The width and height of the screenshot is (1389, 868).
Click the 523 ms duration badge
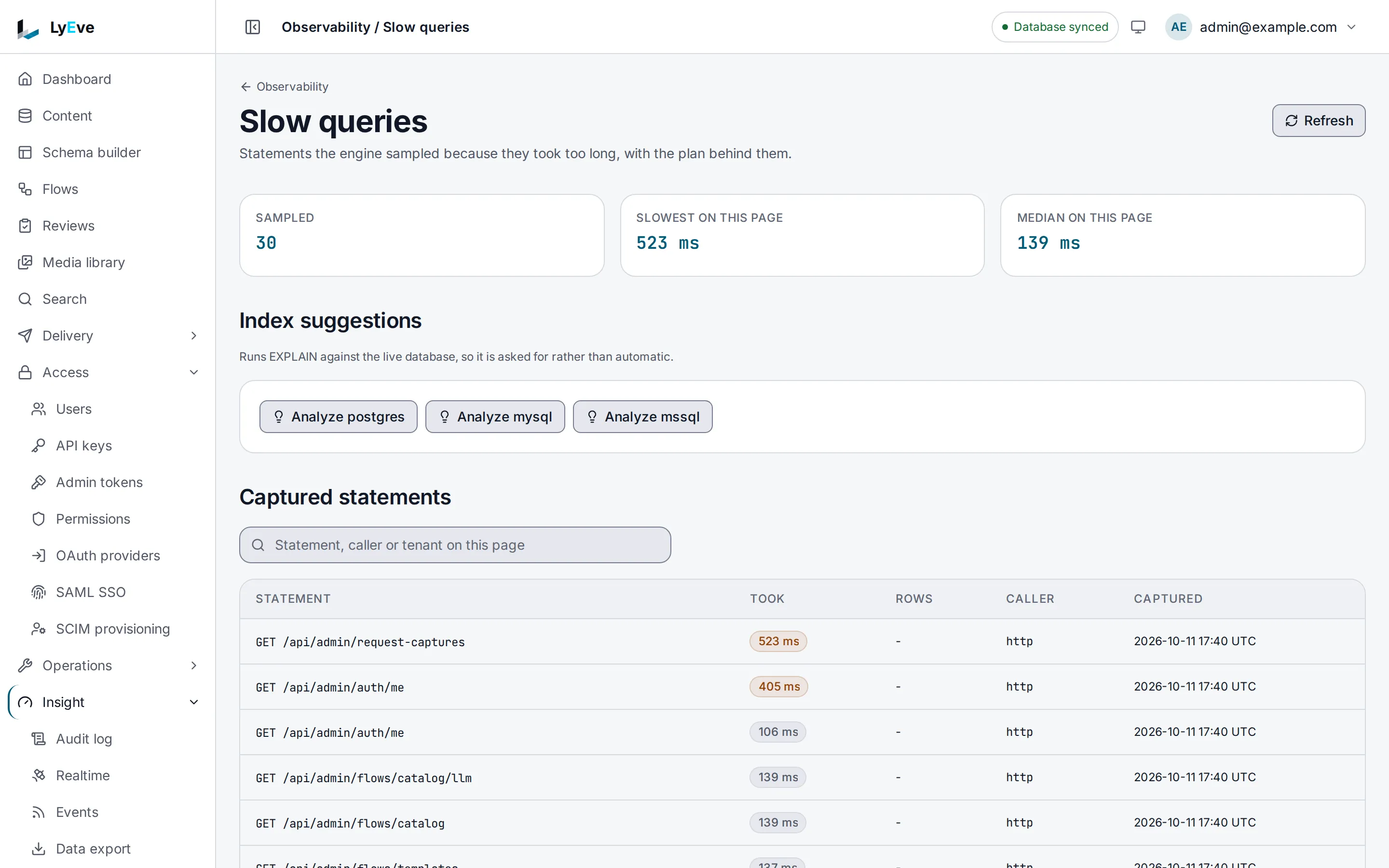(778, 641)
